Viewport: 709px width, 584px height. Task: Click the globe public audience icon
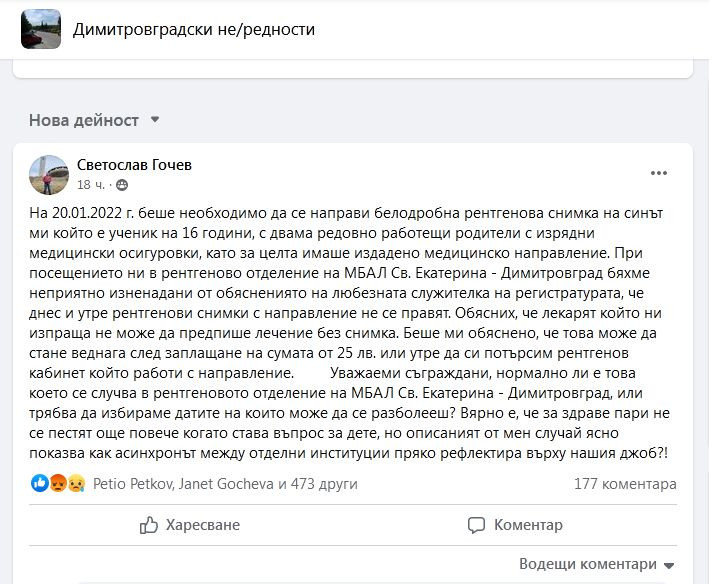[123, 185]
